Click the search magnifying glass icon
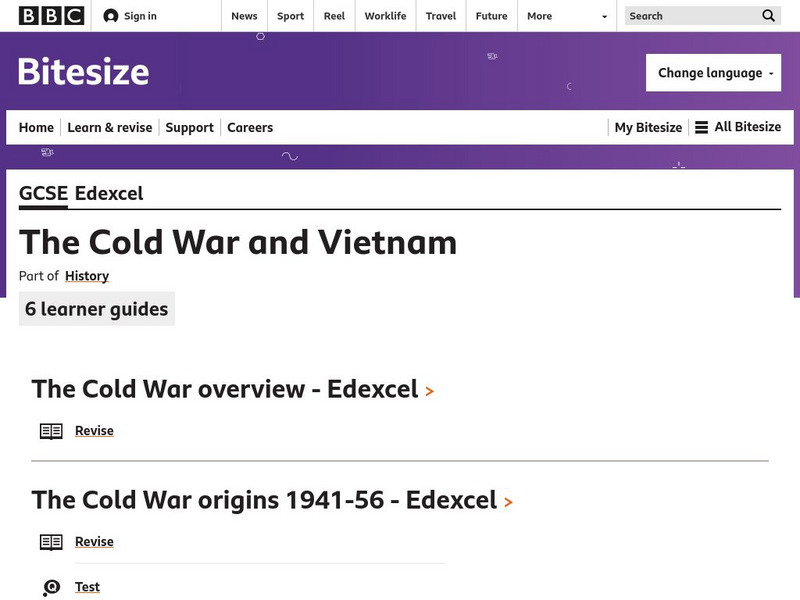800x600 pixels. [x=768, y=16]
